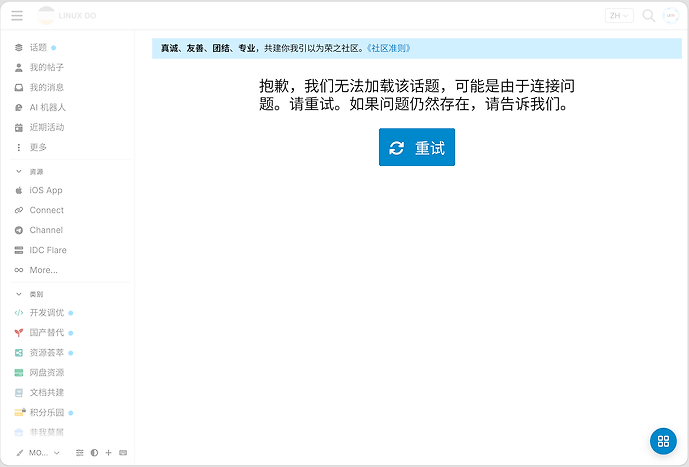This screenshot has width=689, height=467.
Task: Collapse the 类别 sidebar section
Action: pyautogui.click(x=29, y=294)
